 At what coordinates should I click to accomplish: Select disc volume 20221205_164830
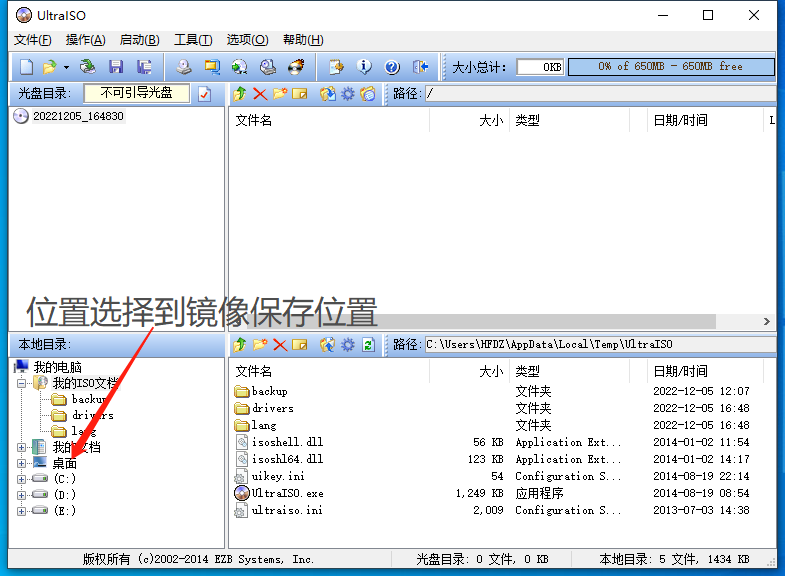[78, 116]
